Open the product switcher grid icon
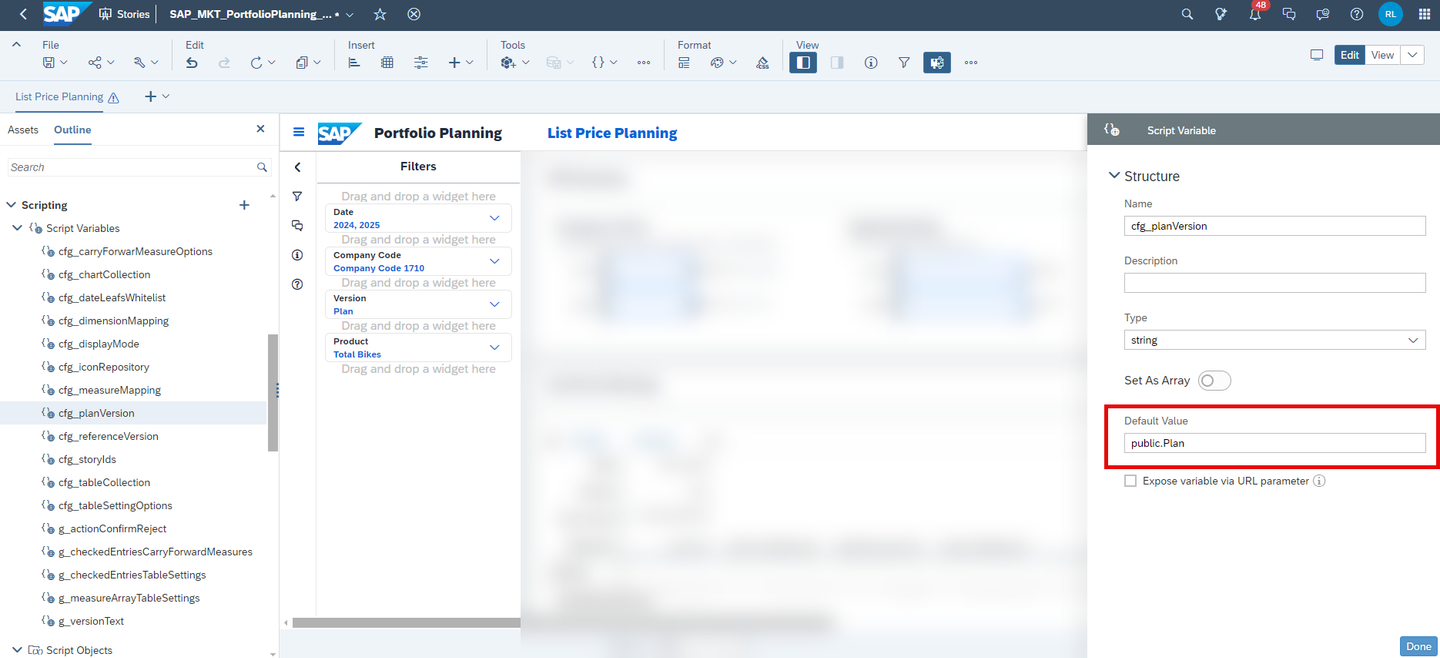1440x658 pixels. [1425, 14]
